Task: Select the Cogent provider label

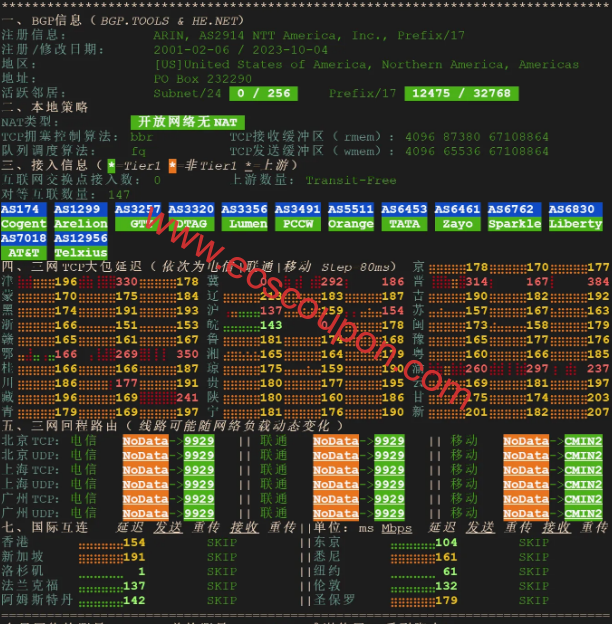Action: tap(23, 224)
